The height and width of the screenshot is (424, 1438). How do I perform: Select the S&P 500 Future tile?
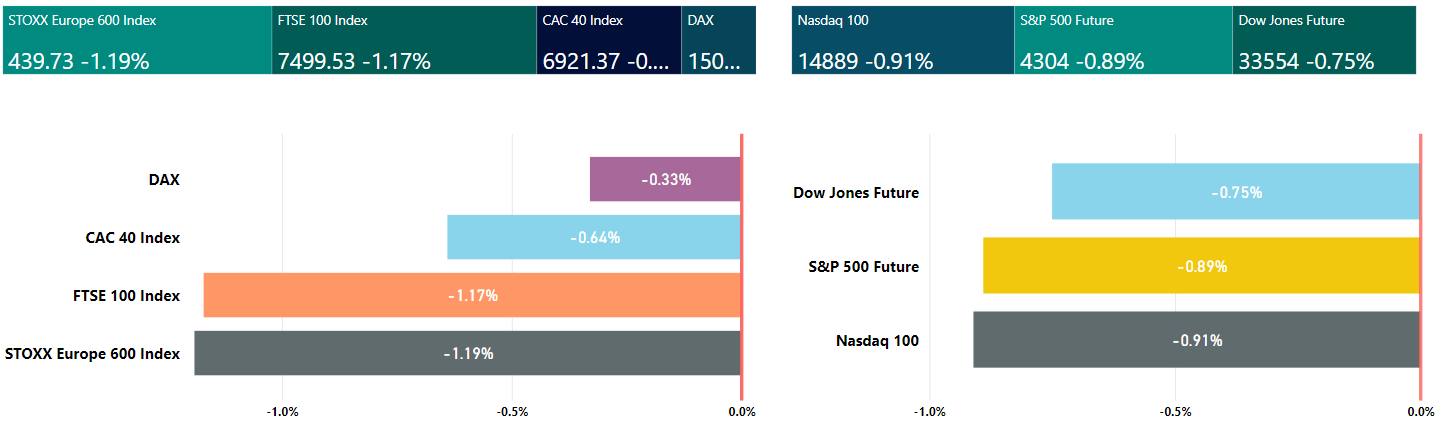pos(1123,40)
